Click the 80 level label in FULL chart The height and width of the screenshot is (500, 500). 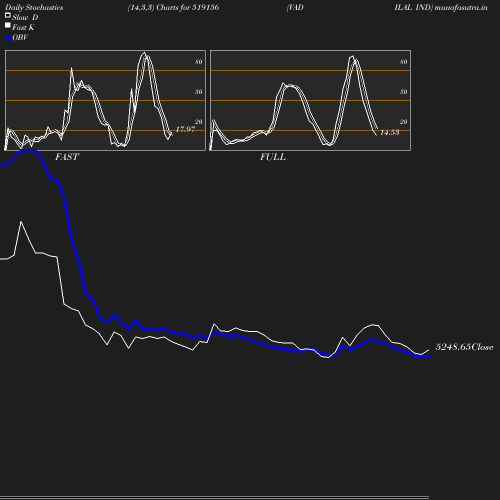coord(404,62)
